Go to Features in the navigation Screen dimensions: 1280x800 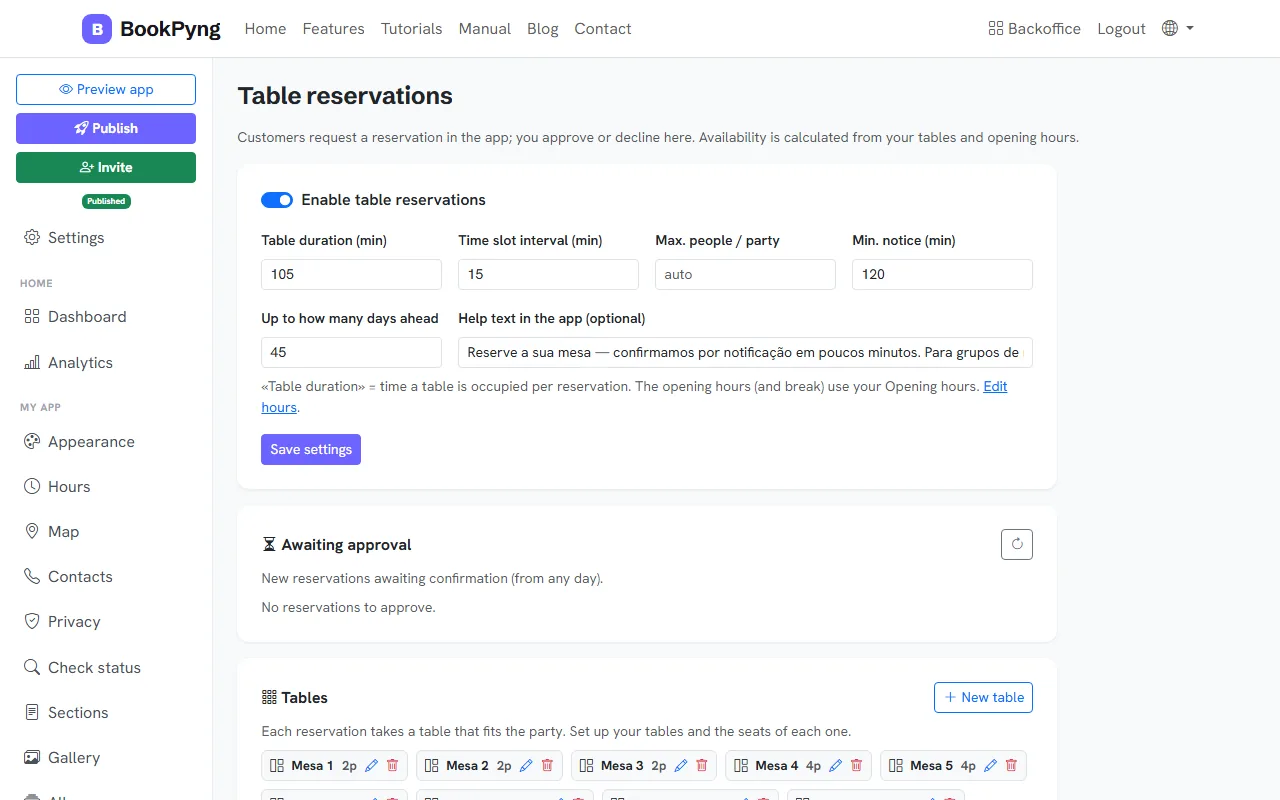(333, 29)
